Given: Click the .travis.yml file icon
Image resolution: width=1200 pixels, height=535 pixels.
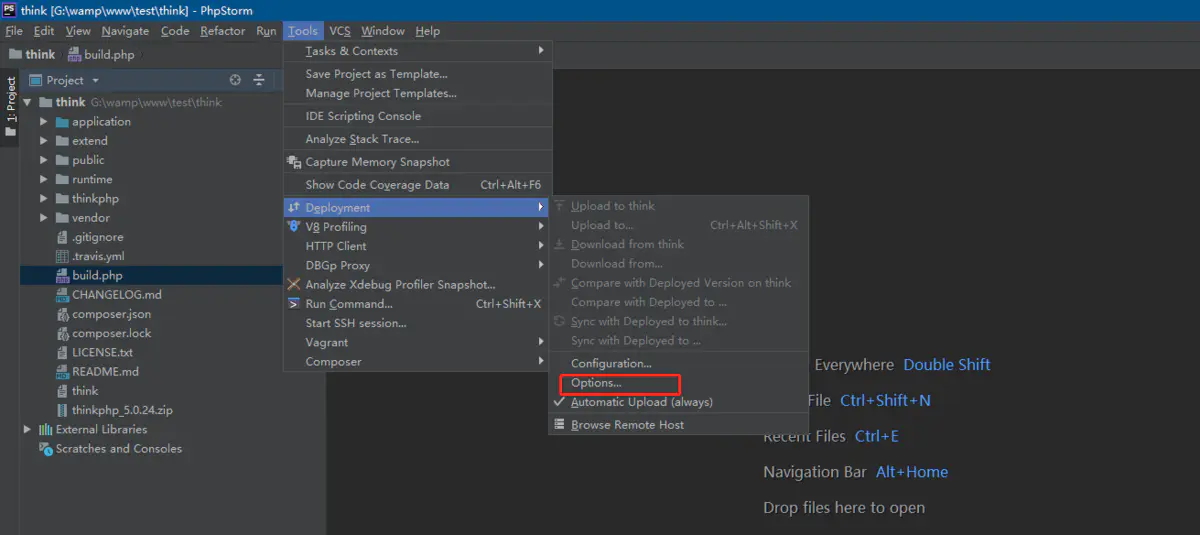Looking at the screenshot, I should 62,256.
